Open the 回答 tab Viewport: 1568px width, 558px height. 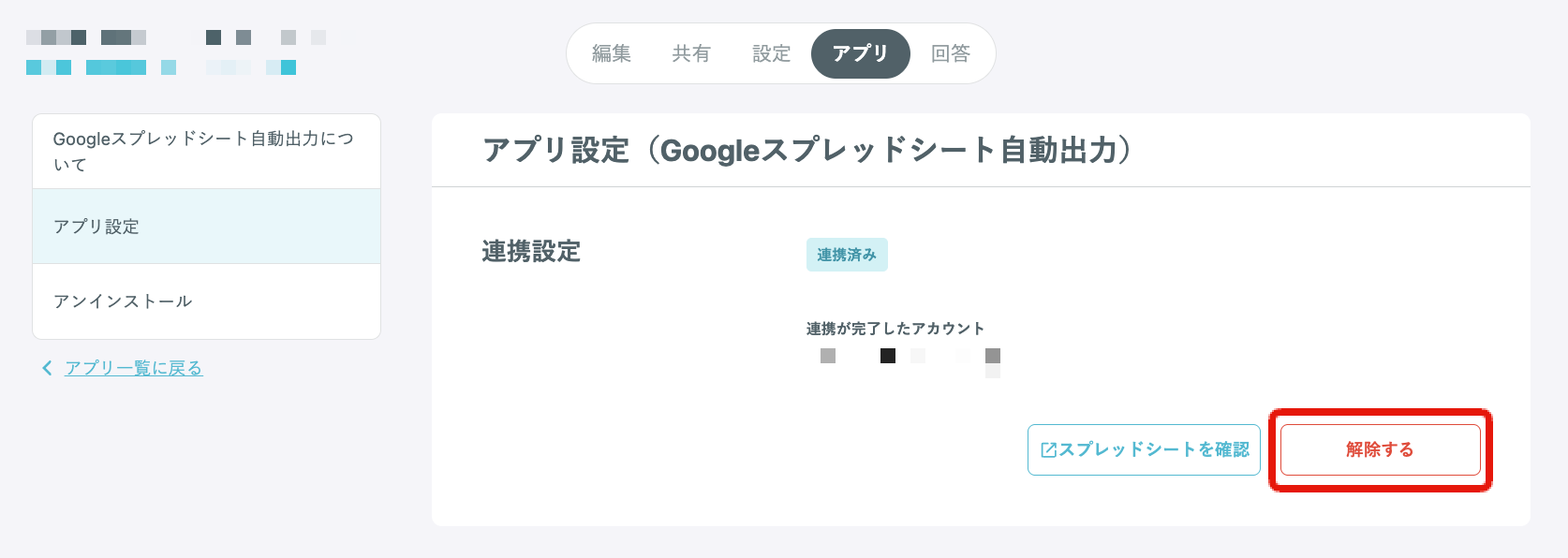pyautogui.click(x=951, y=54)
